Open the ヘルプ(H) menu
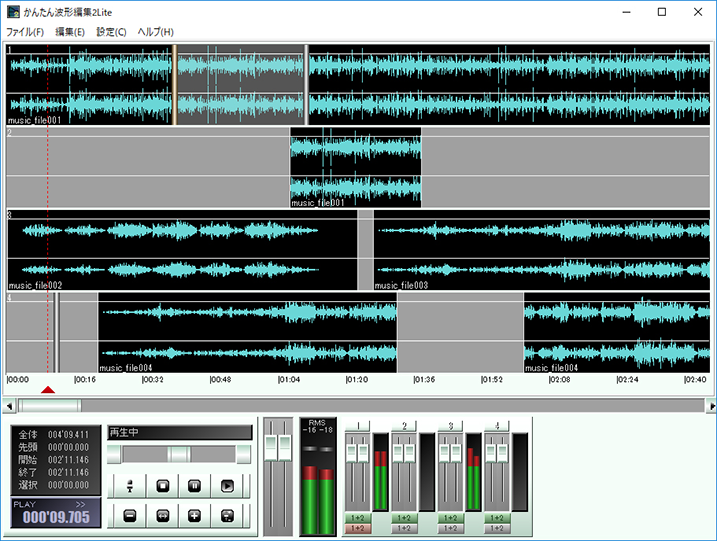Screen dimensions: 717x541 155,32
